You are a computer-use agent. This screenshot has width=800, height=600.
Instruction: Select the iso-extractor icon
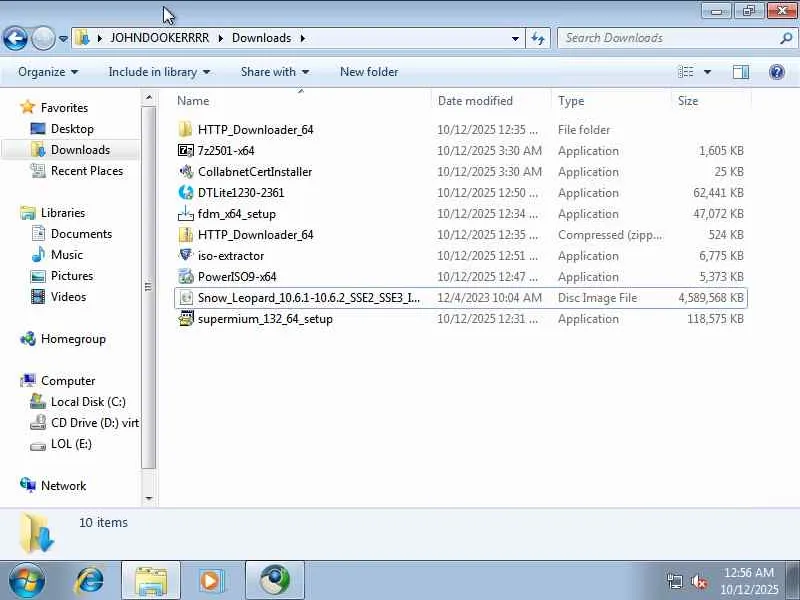pos(186,255)
